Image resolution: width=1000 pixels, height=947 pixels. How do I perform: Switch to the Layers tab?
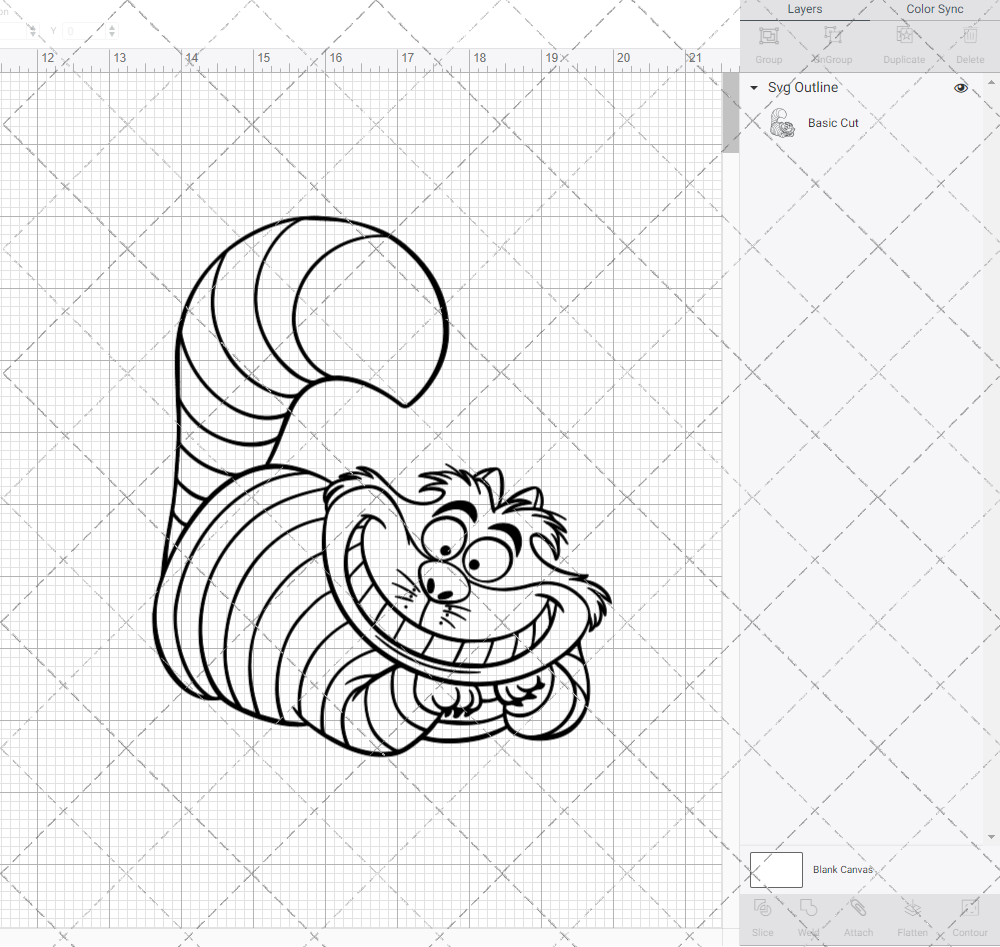click(804, 10)
